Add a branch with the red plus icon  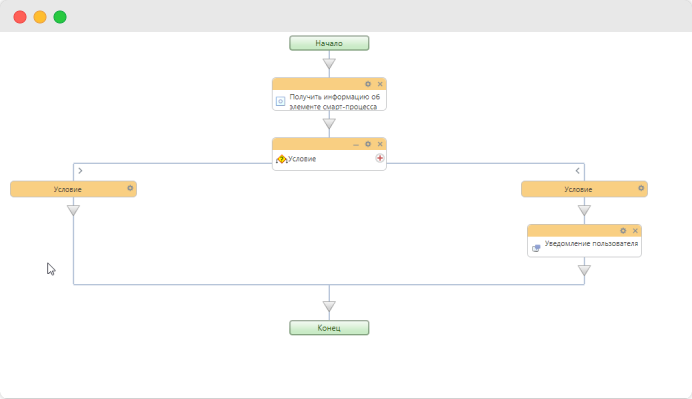pyautogui.click(x=380, y=158)
